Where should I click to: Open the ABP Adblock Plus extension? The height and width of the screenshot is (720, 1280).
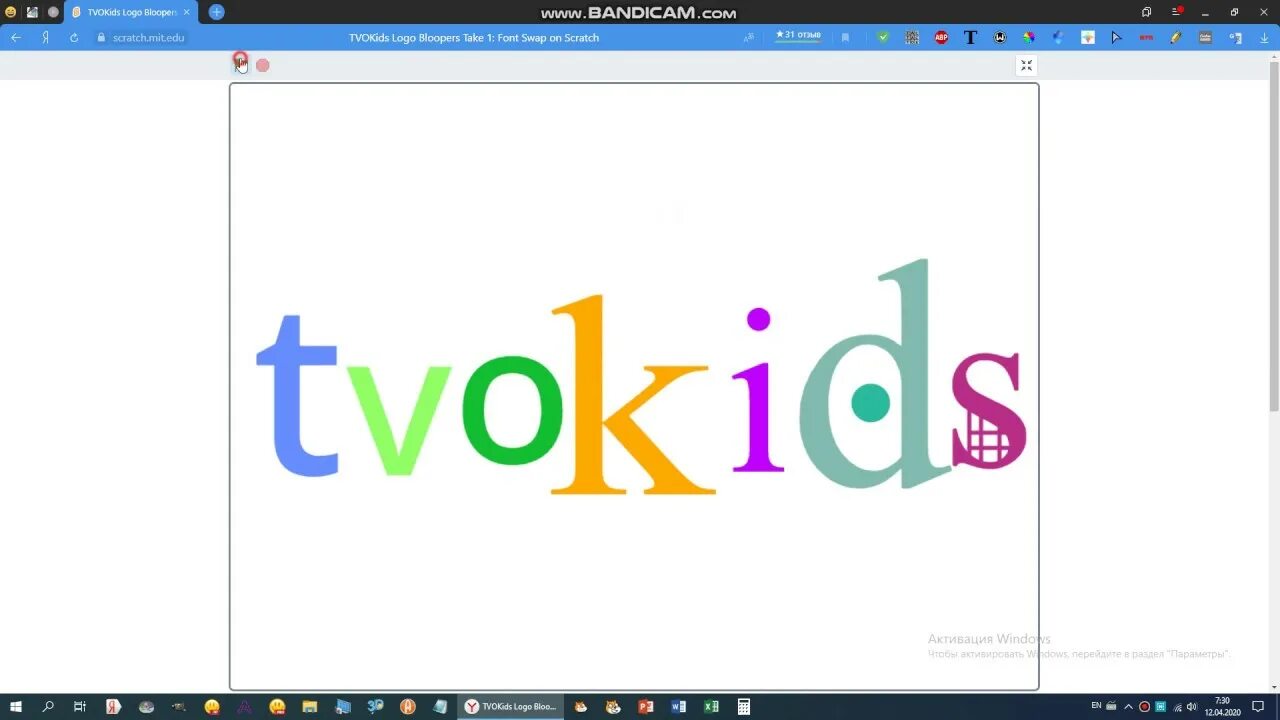(941, 38)
